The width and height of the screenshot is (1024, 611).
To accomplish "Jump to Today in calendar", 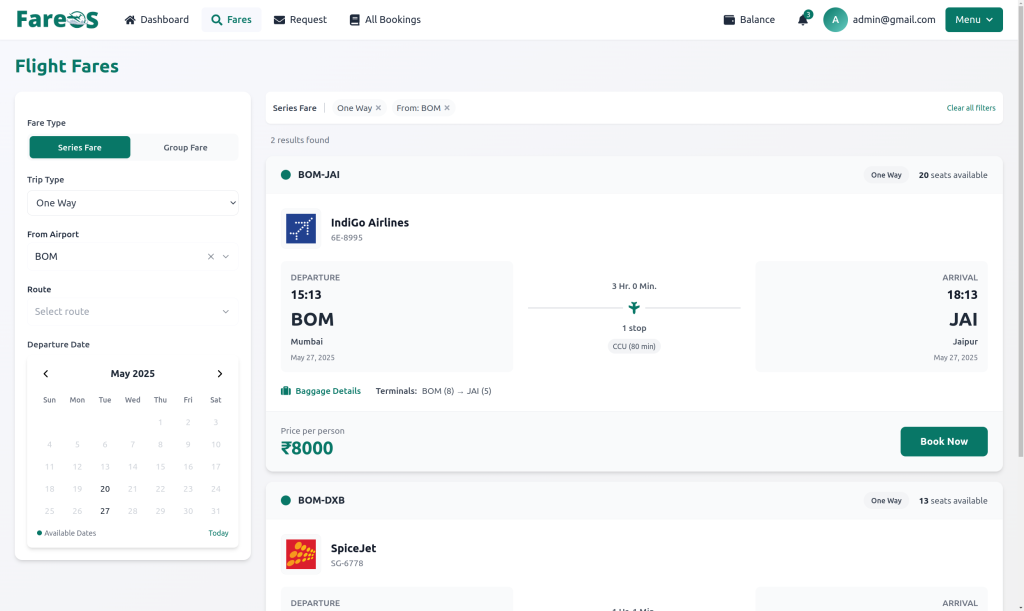I will pos(218,533).
